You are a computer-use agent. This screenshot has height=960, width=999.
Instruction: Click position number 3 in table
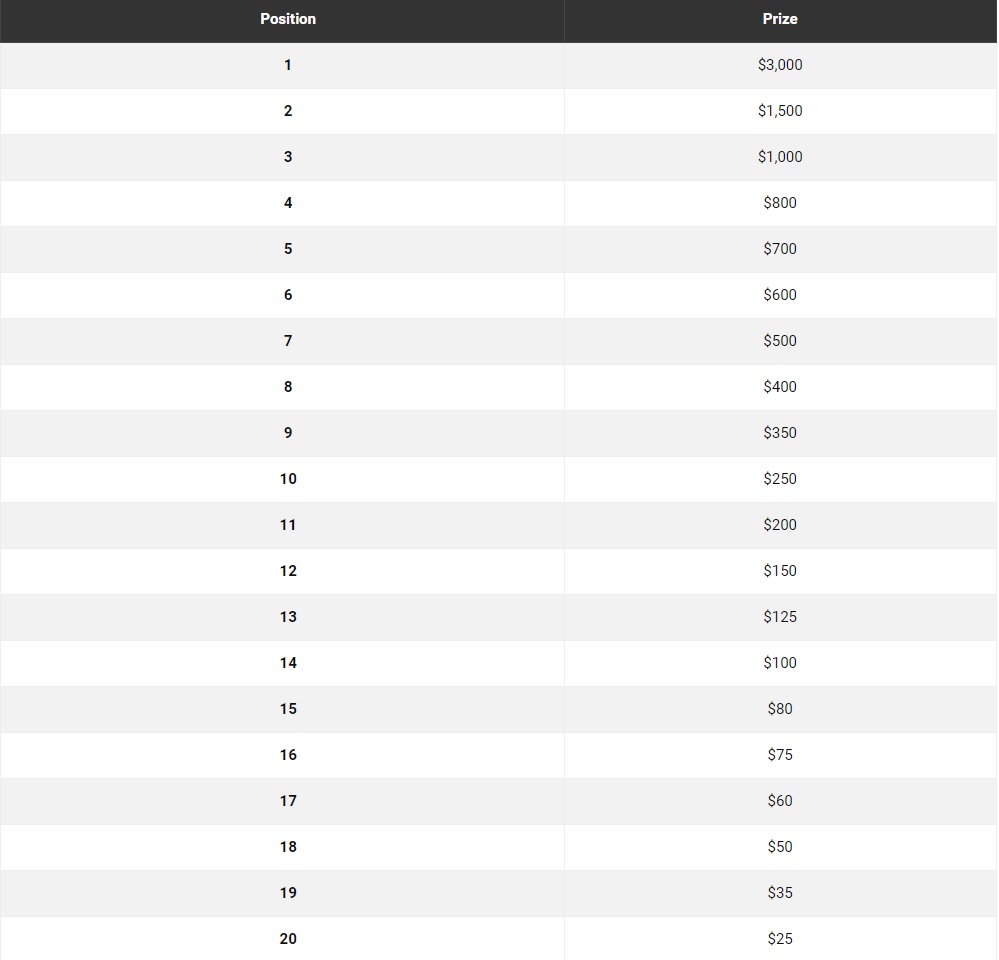coord(288,157)
